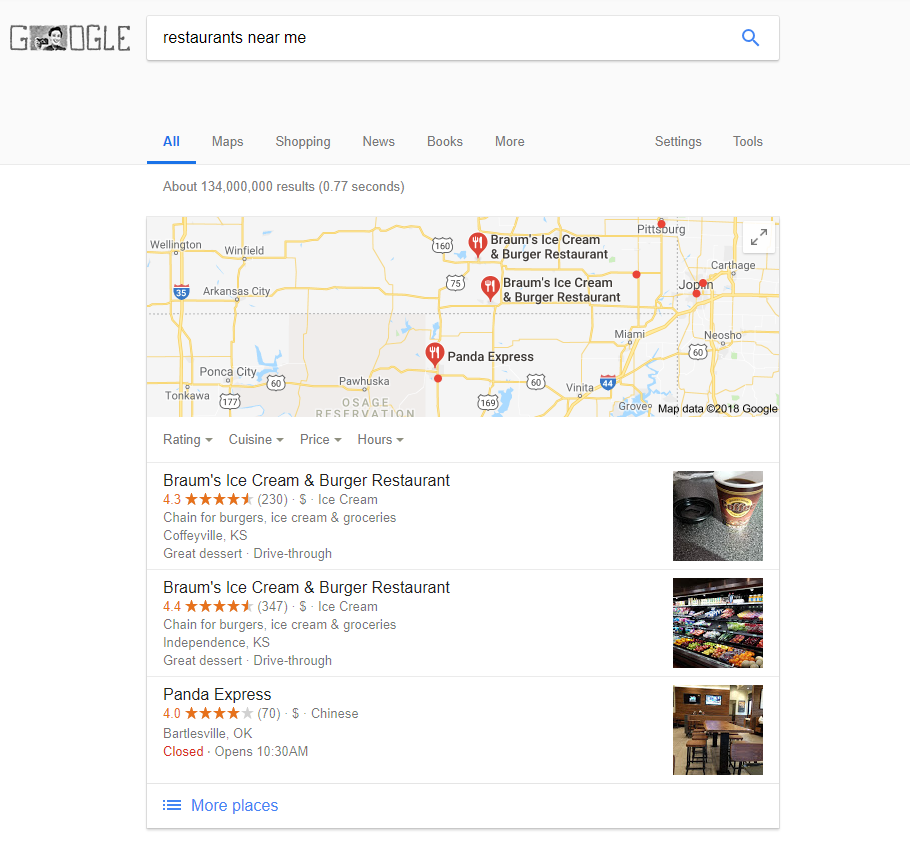
Task: Click the top Braum's map pin near route 160
Action: point(477,244)
